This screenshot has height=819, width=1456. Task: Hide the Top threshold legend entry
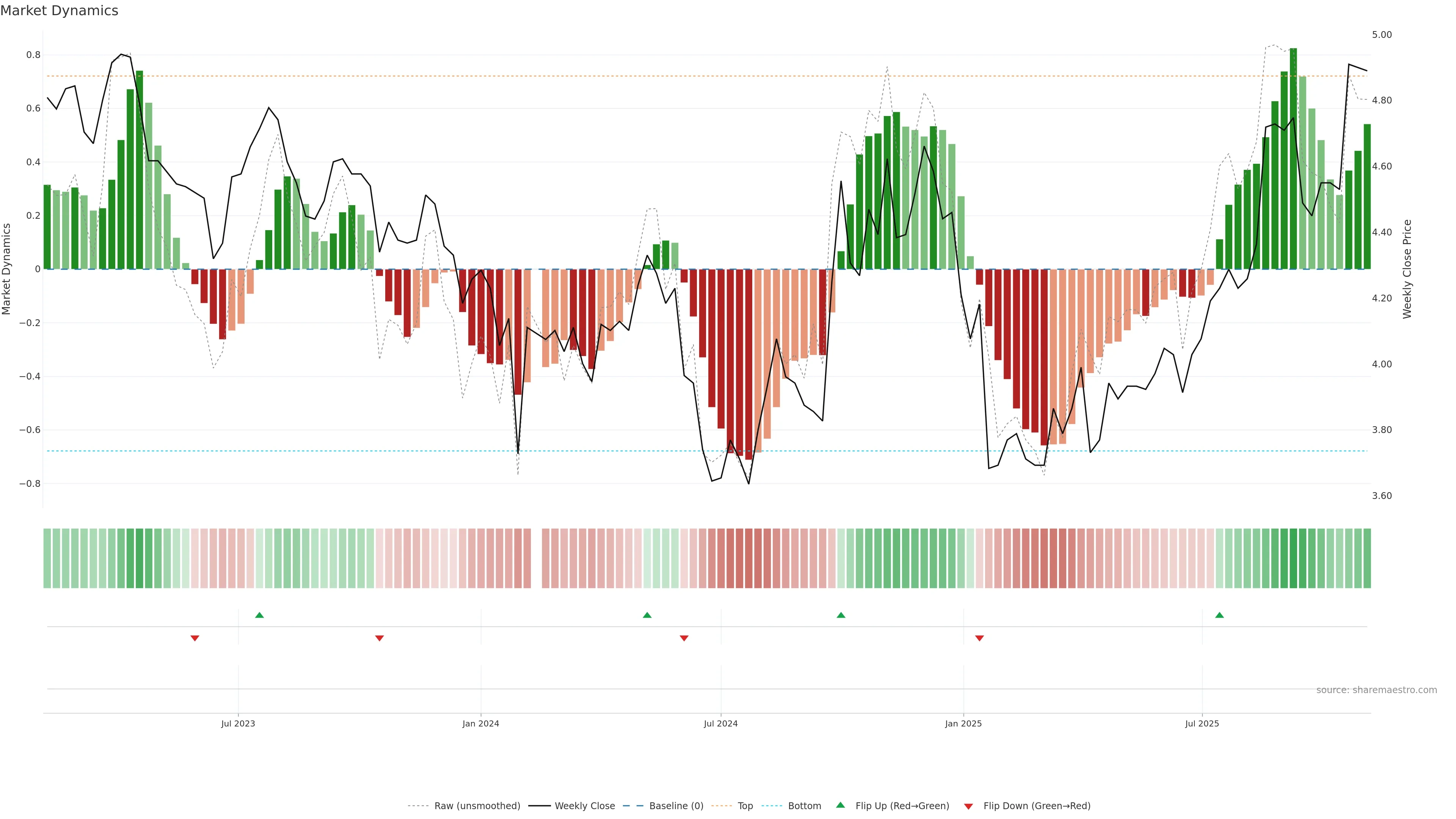click(745, 806)
